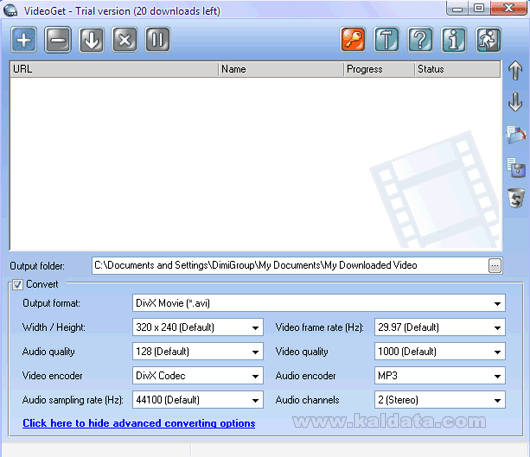Pause downloads with pause toolbar button
Screen dimensions: 530x457
pos(158,40)
